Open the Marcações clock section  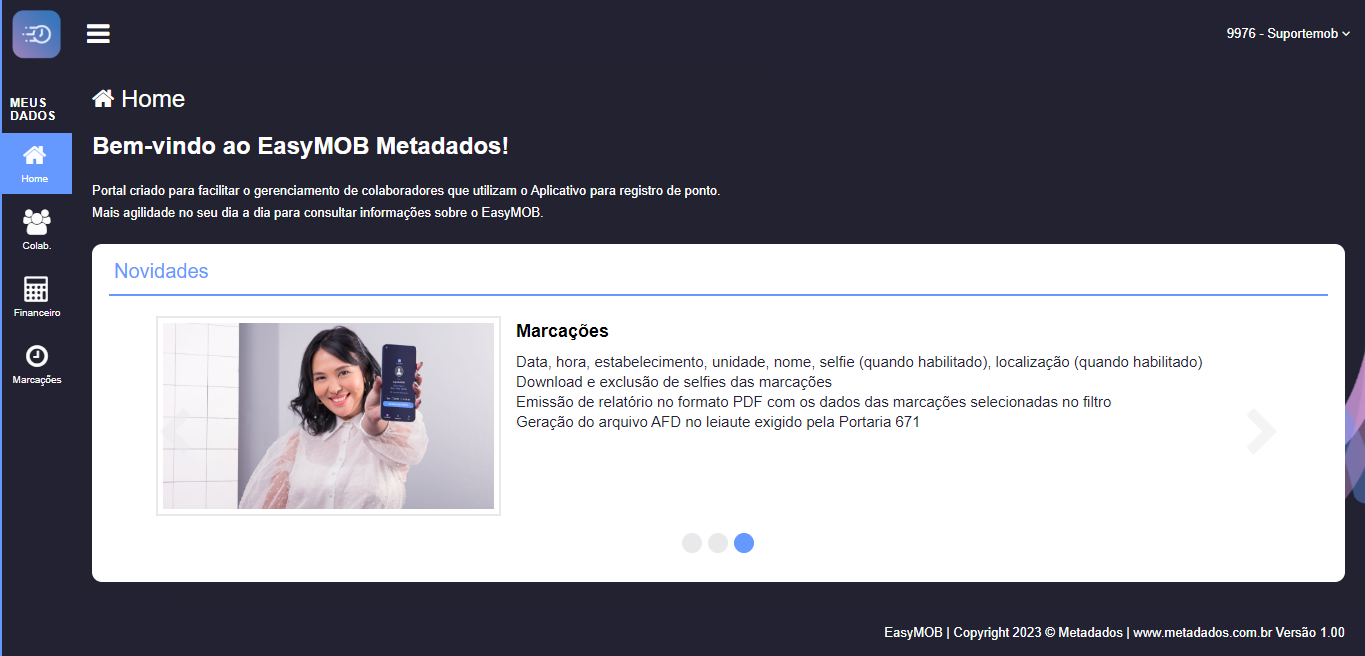tap(36, 364)
